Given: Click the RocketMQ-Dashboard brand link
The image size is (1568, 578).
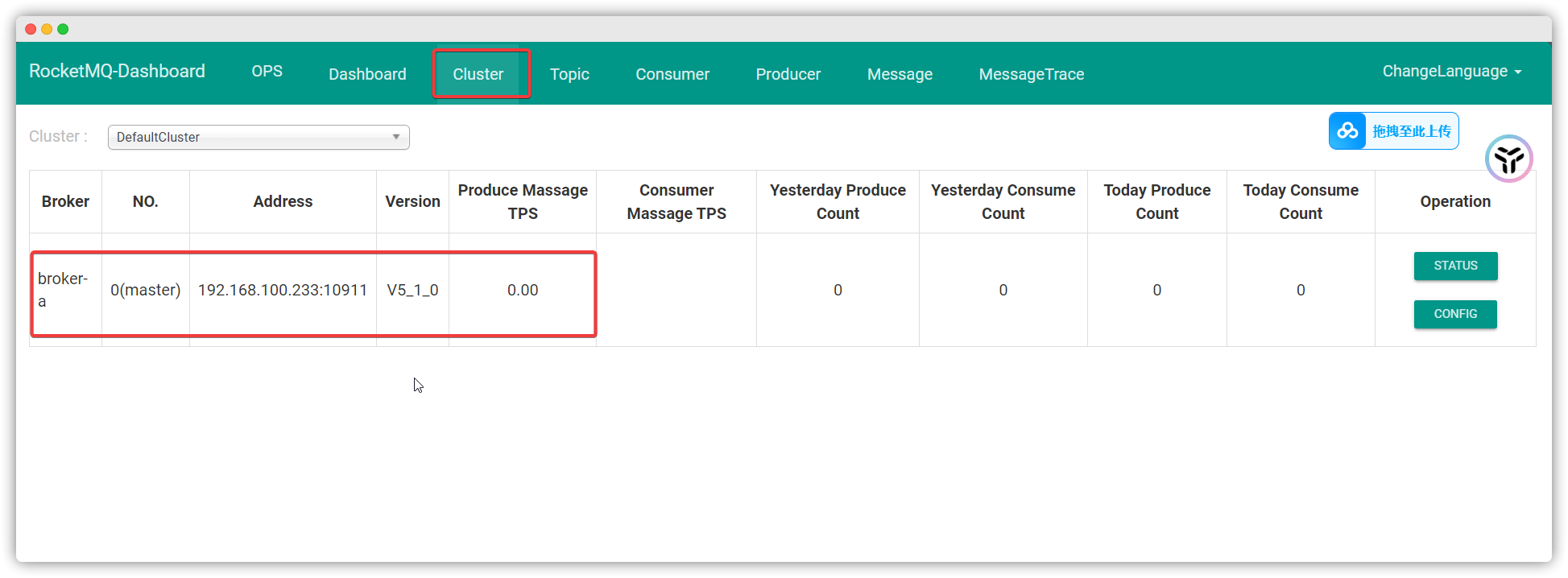Looking at the screenshot, I should [117, 72].
